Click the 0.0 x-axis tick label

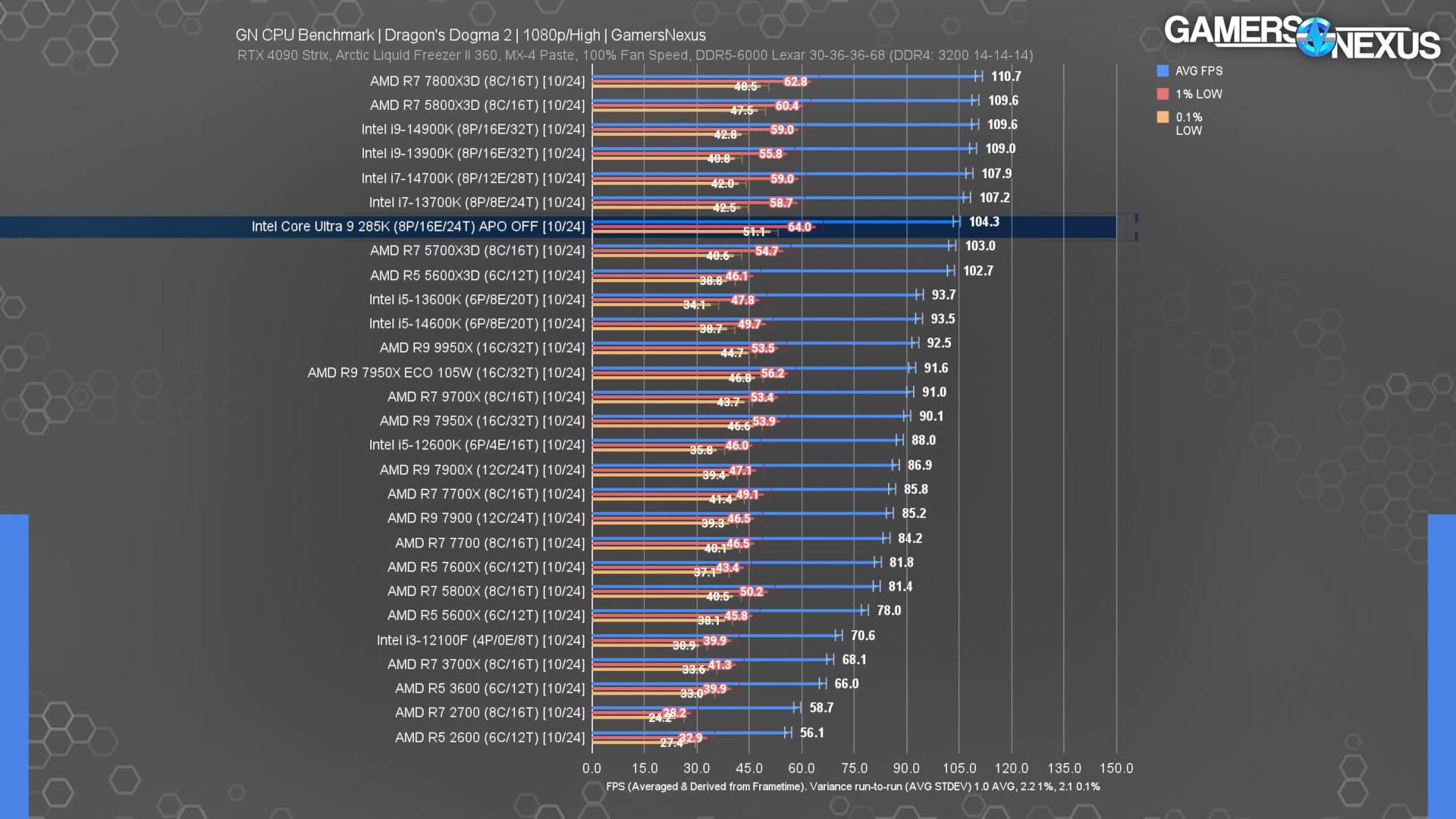[x=591, y=768]
